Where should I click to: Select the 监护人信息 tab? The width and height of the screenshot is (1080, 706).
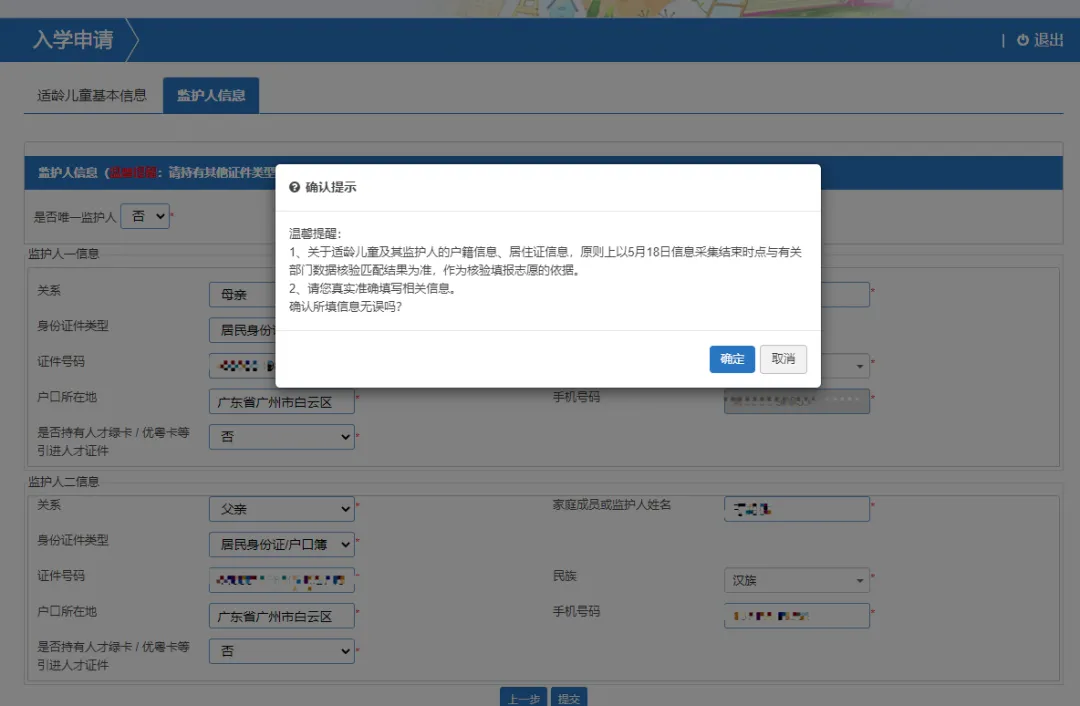[210, 95]
